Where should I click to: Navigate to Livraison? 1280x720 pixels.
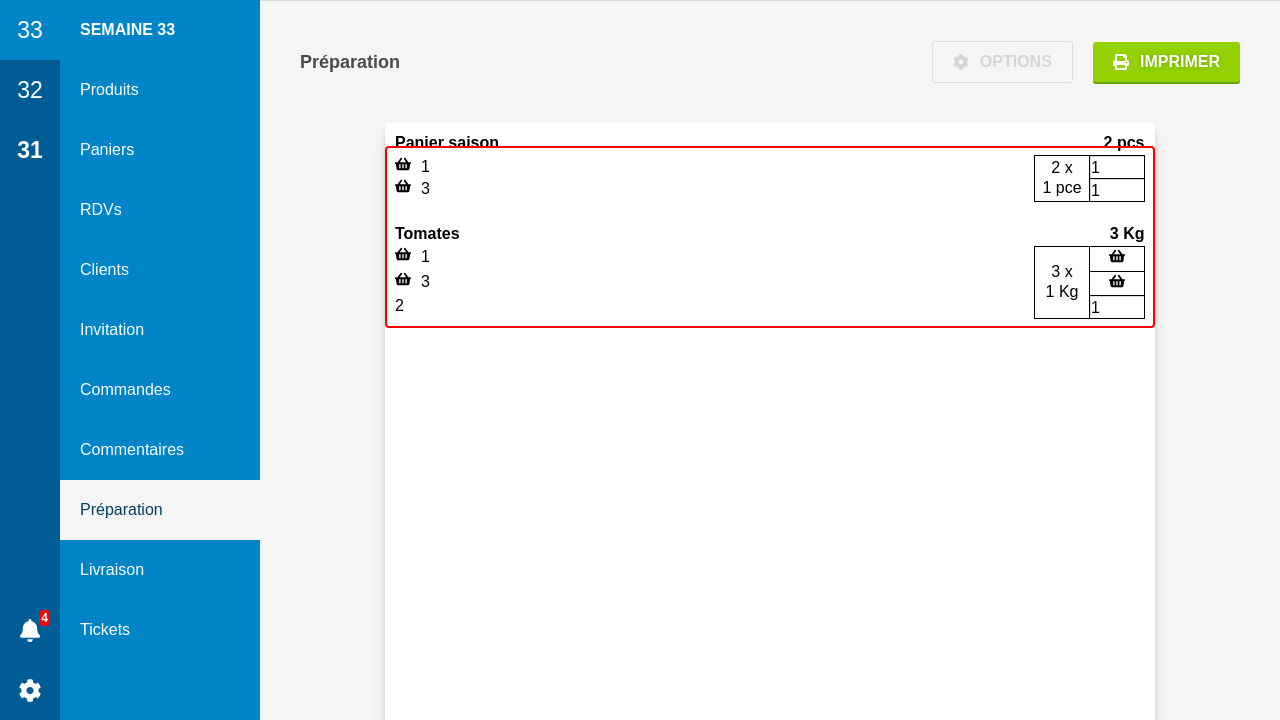point(112,570)
